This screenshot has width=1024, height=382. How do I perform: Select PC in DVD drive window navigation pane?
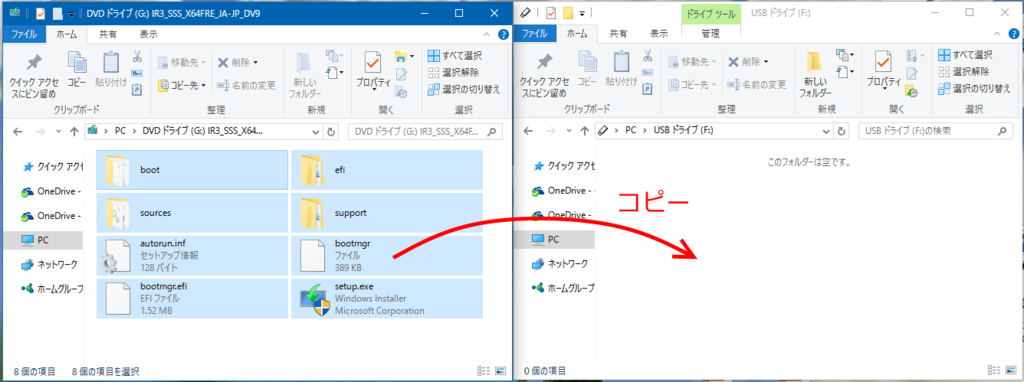(43, 240)
